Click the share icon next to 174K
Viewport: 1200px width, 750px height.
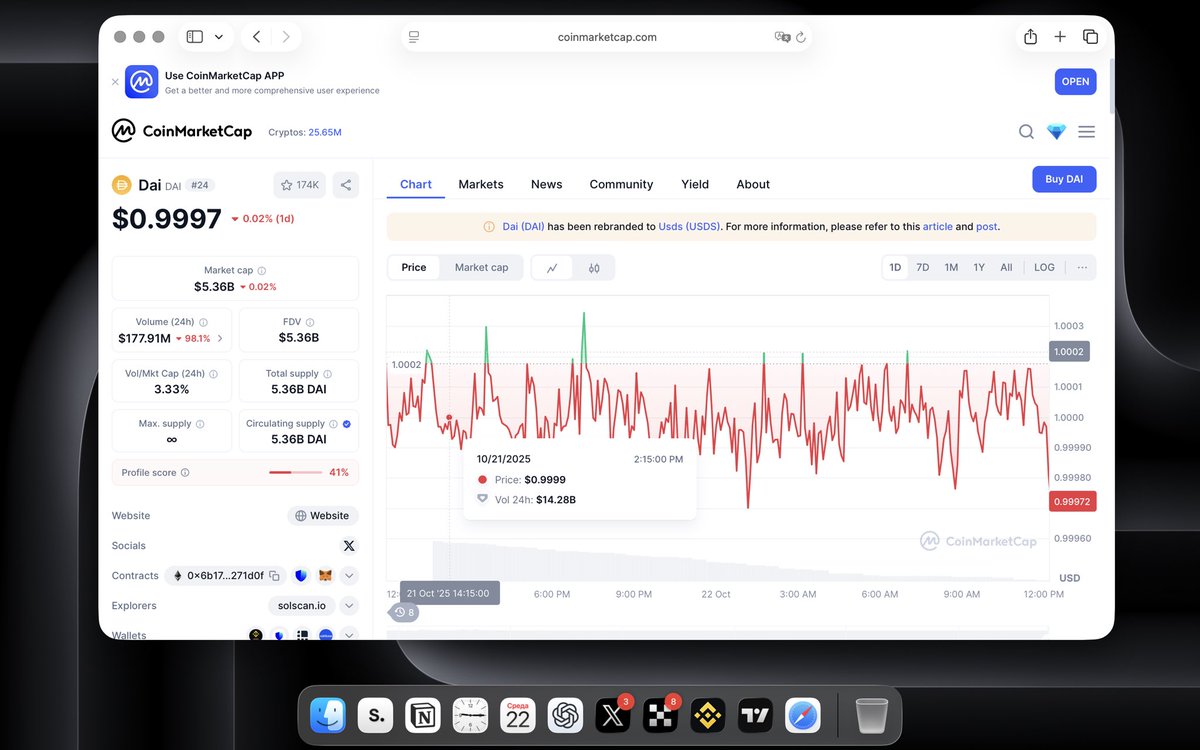coord(345,185)
